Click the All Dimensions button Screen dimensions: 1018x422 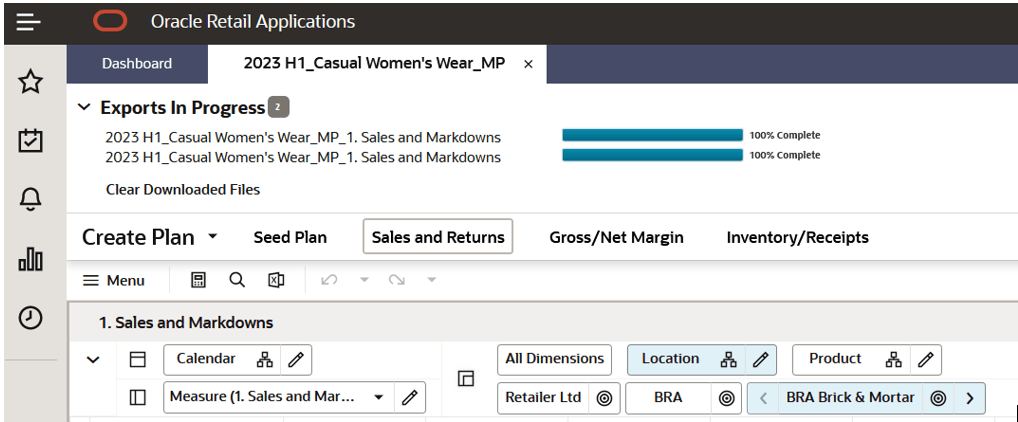pos(555,359)
